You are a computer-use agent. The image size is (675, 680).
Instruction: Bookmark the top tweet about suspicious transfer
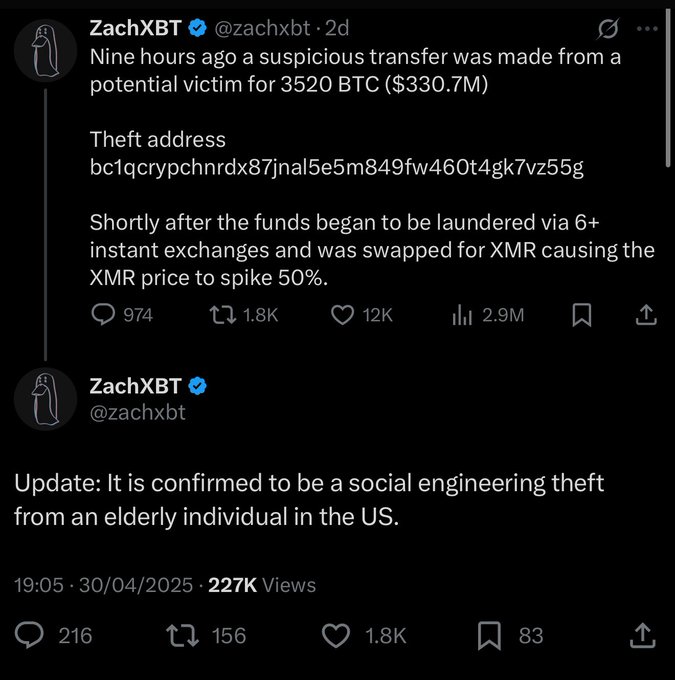581,315
